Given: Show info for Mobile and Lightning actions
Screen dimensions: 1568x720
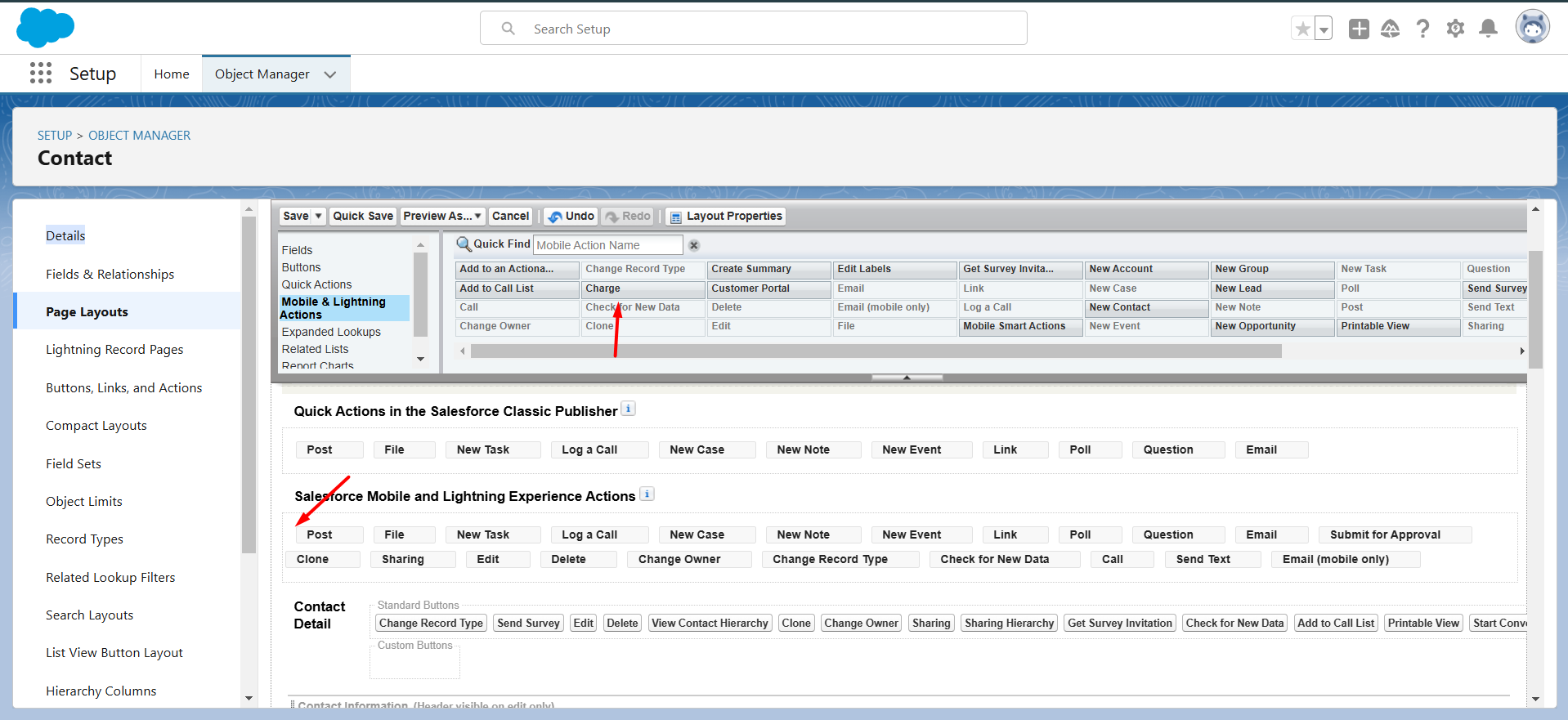Looking at the screenshot, I should coord(647,494).
